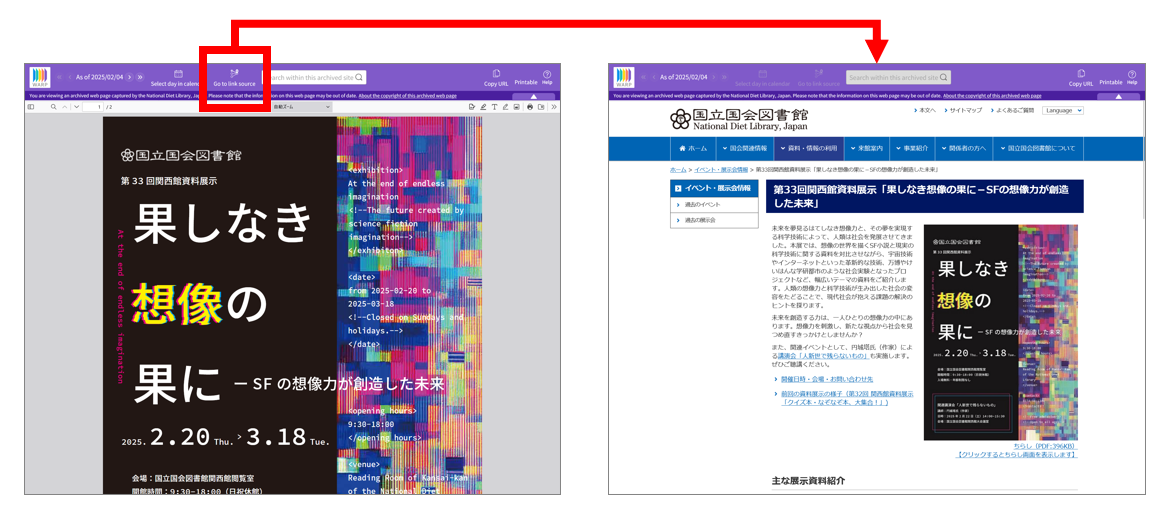Expand the 国立国会図書館について menu

coord(1039,148)
